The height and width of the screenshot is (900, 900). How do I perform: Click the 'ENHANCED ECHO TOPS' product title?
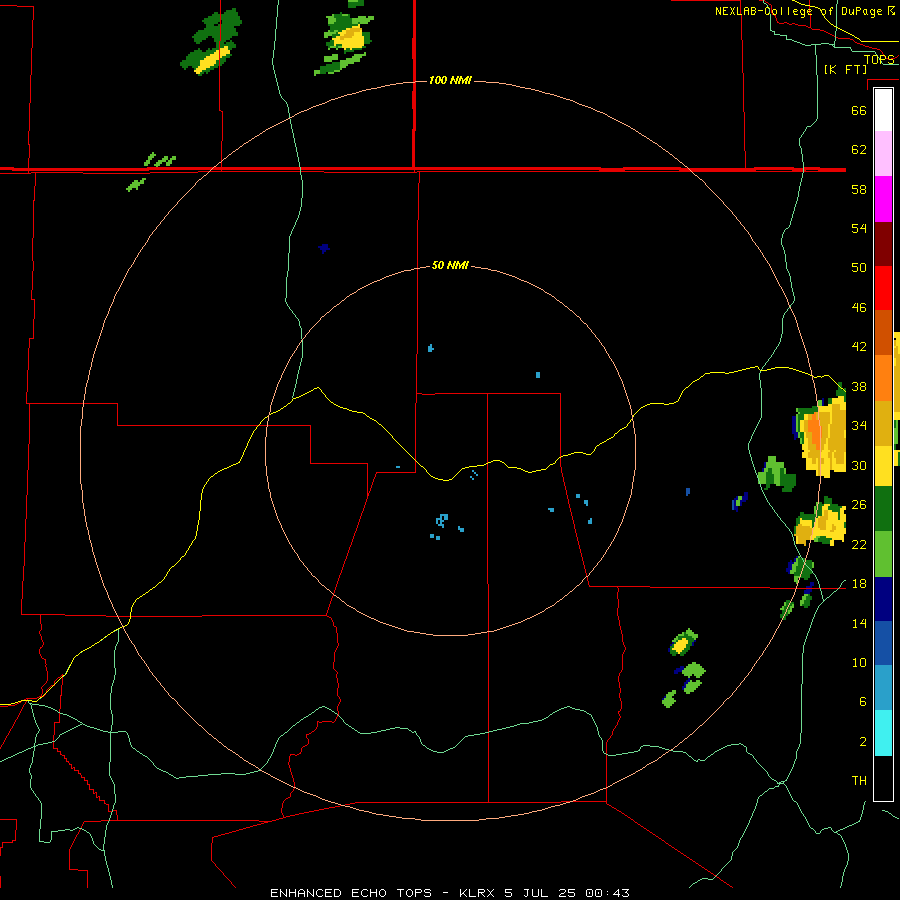pos(351,893)
